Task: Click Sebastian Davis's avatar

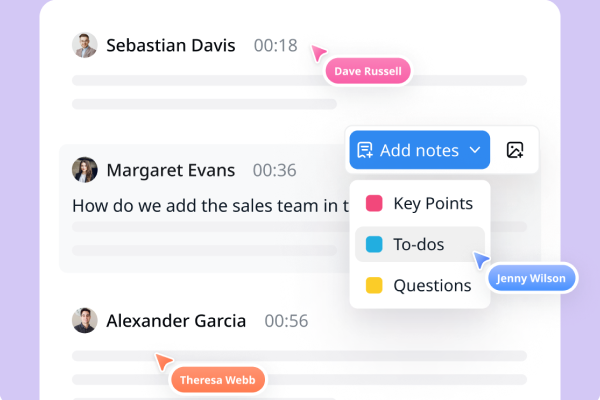Action: point(85,45)
